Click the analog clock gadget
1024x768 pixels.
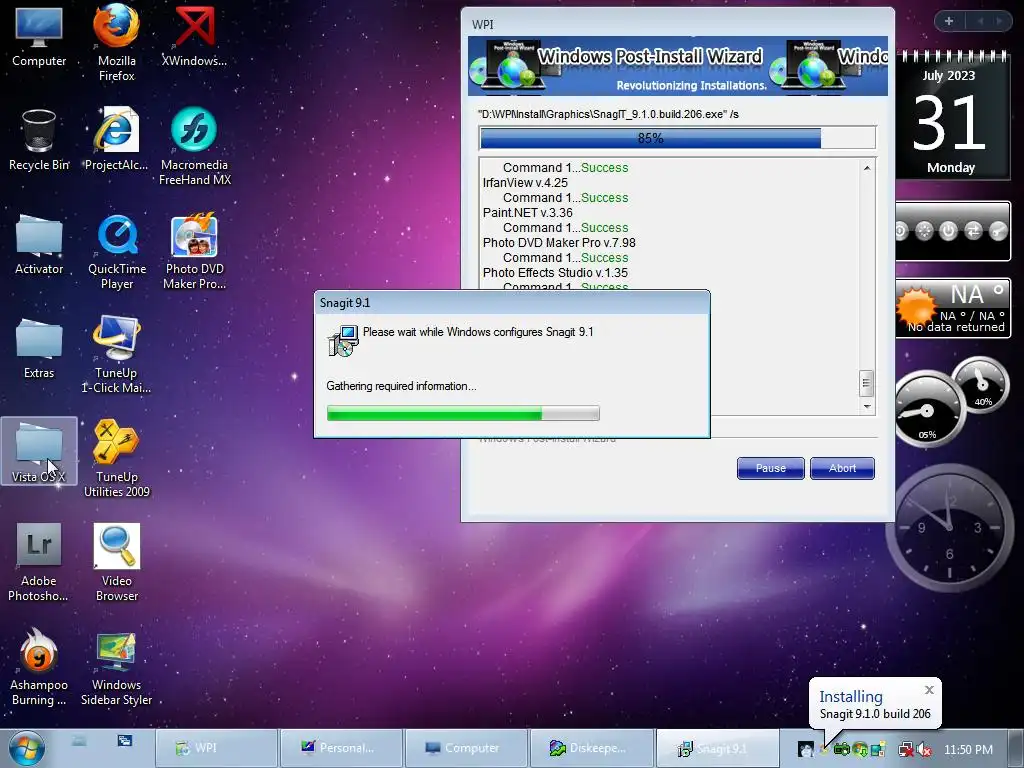[x=950, y=526]
